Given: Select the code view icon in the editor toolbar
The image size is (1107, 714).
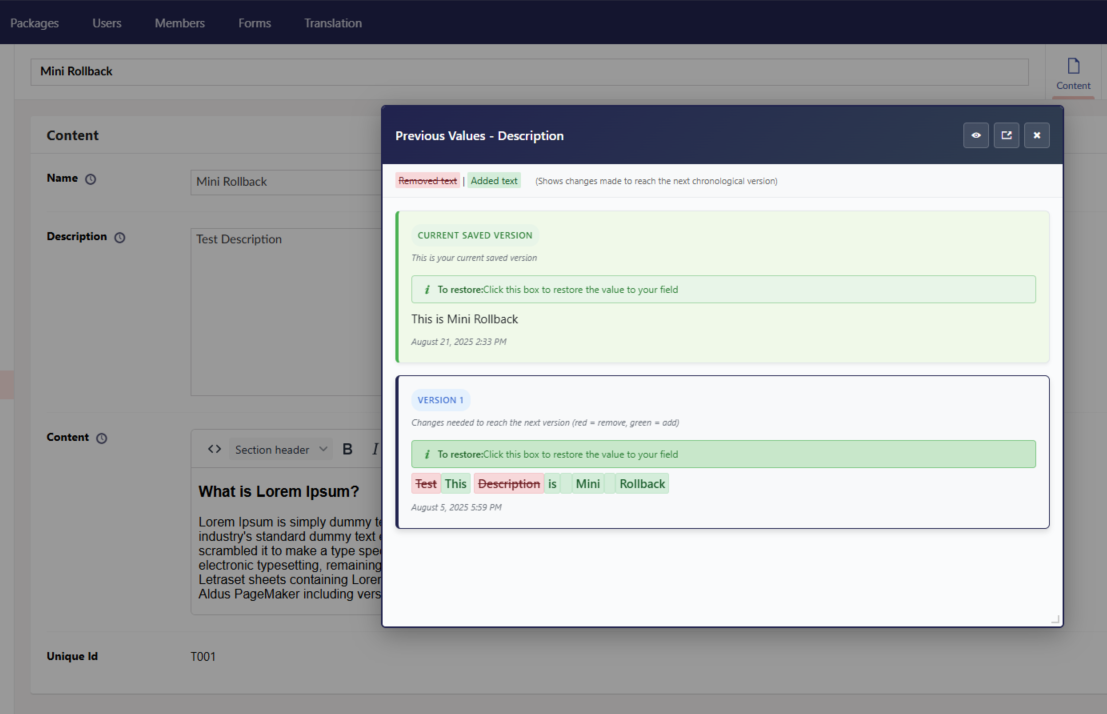Looking at the screenshot, I should pos(214,448).
